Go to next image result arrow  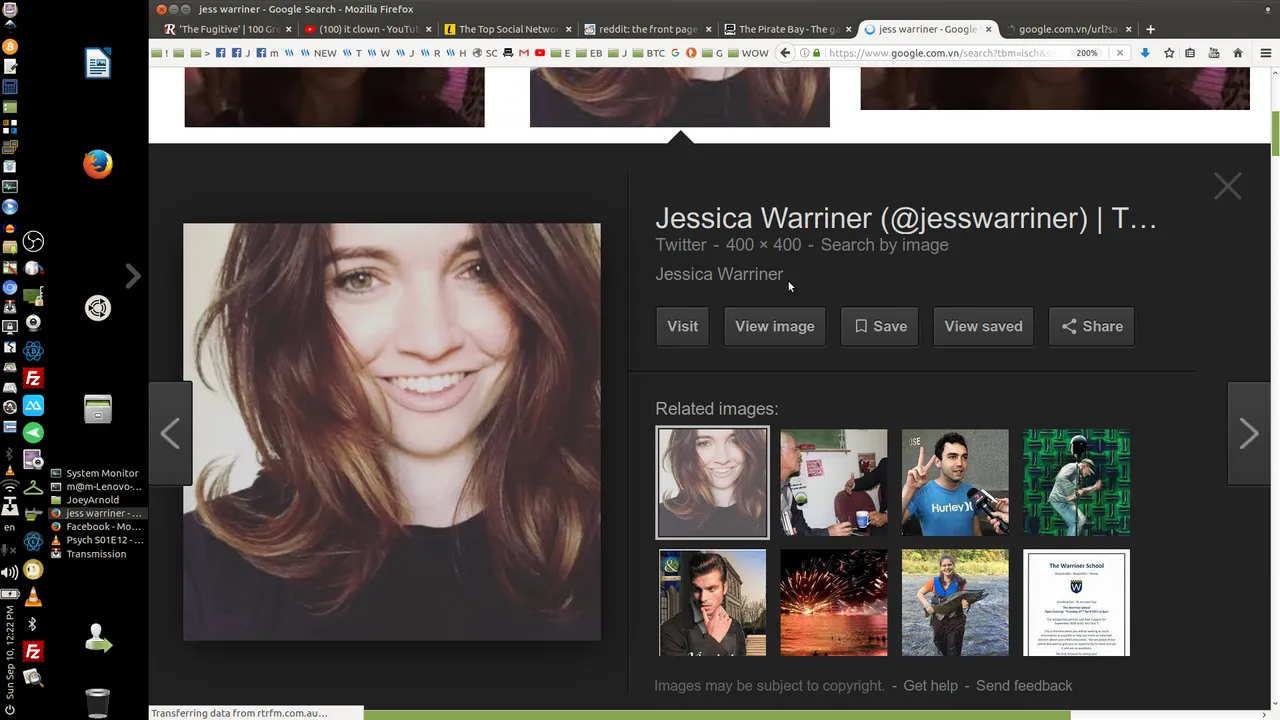1248,433
